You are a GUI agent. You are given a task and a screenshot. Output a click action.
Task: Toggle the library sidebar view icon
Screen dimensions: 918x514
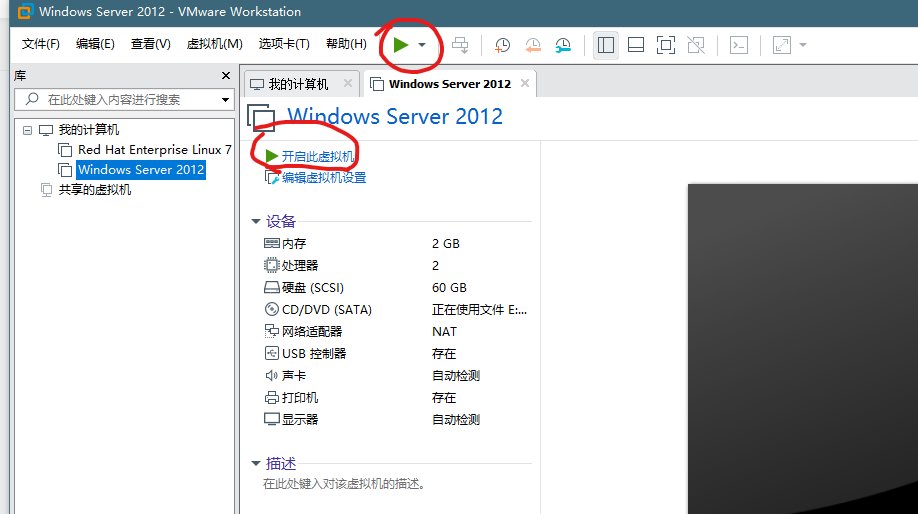click(x=606, y=45)
